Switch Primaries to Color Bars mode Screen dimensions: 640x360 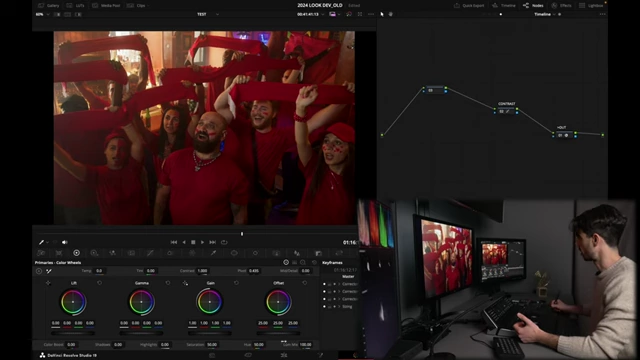click(294, 262)
